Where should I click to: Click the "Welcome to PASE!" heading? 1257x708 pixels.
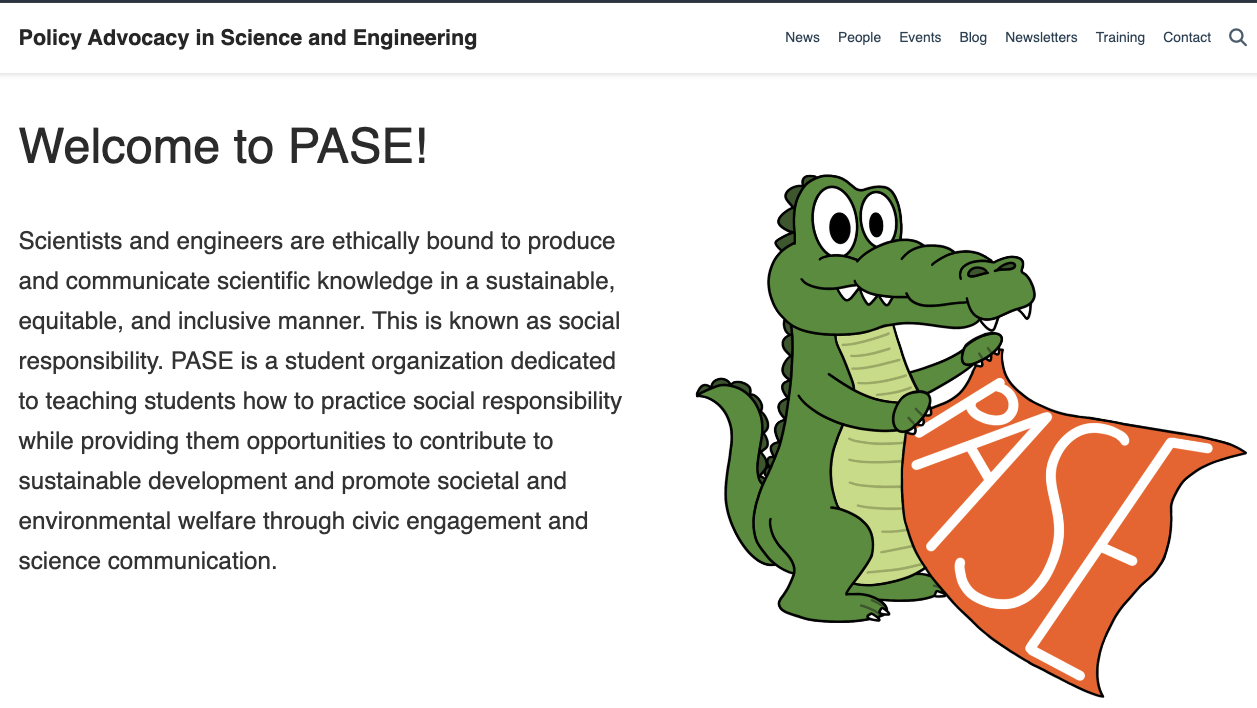(x=223, y=146)
